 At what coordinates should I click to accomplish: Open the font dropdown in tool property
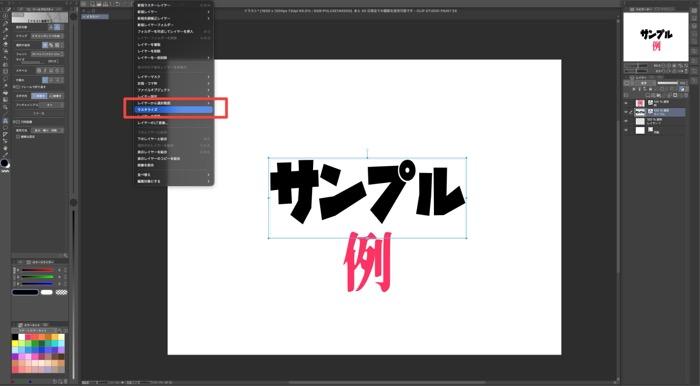coord(46,54)
